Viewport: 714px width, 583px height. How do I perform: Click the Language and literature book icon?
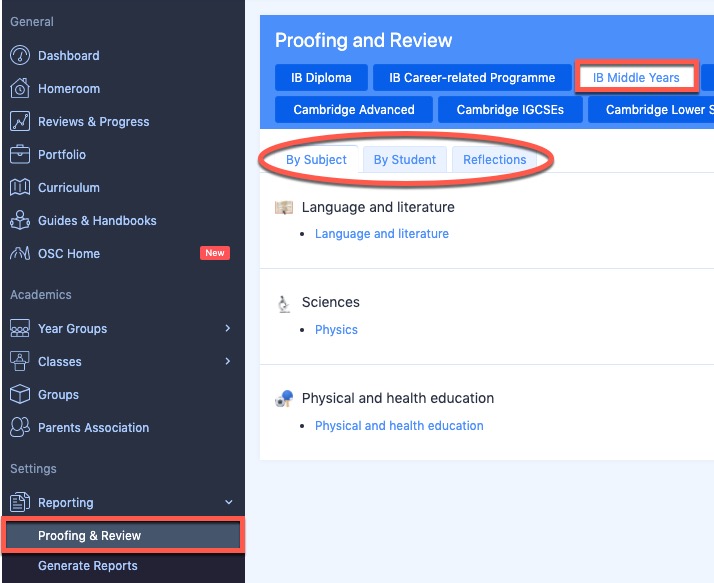pos(284,208)
